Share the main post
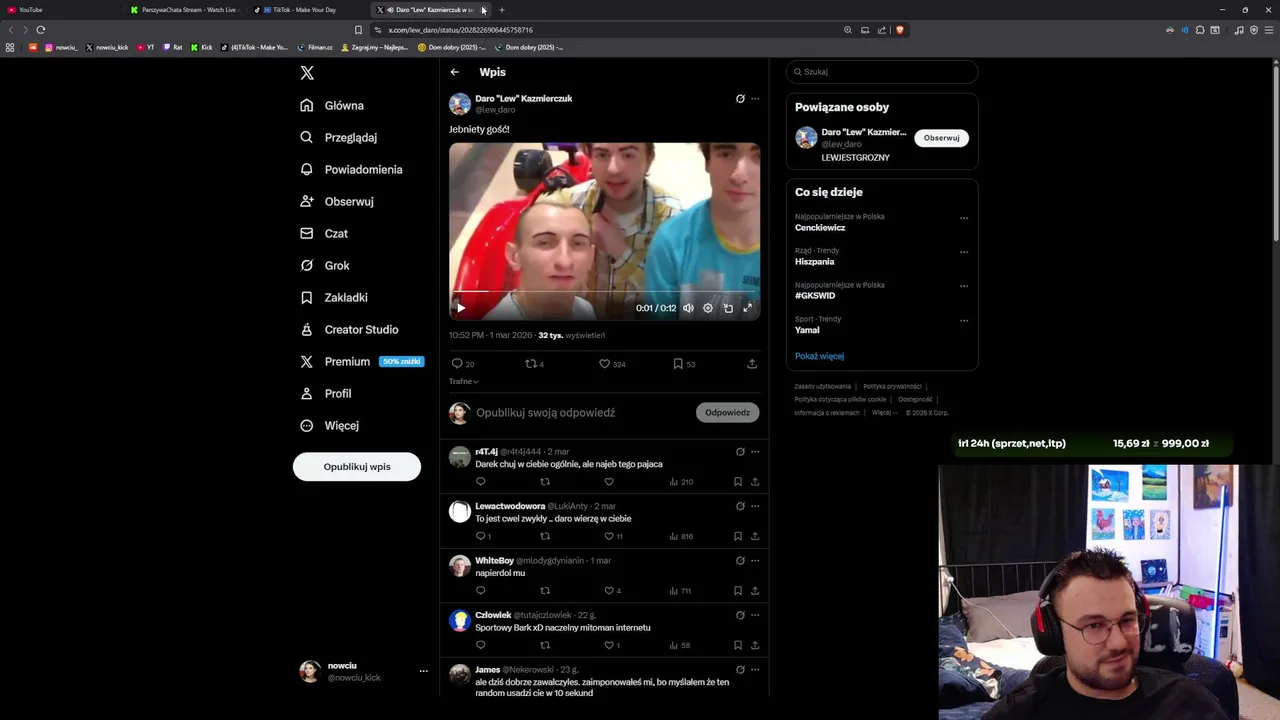Image resolution: width=1280 pixels, height=720 pixels. click(752, 364)
